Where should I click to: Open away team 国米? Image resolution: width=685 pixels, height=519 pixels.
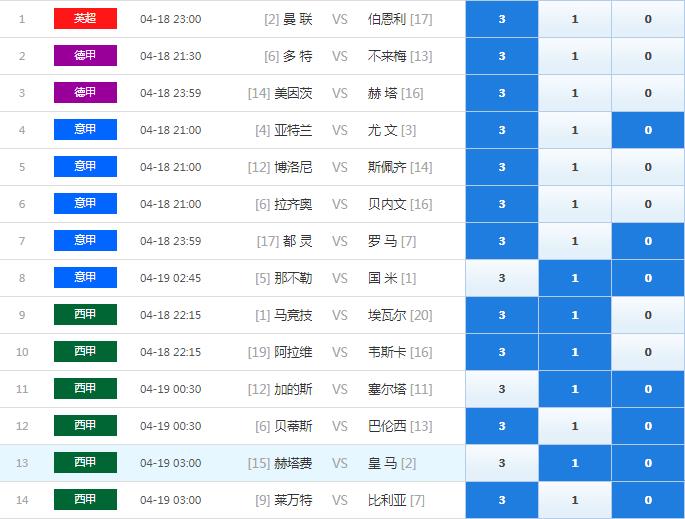[x=382, y=278]
